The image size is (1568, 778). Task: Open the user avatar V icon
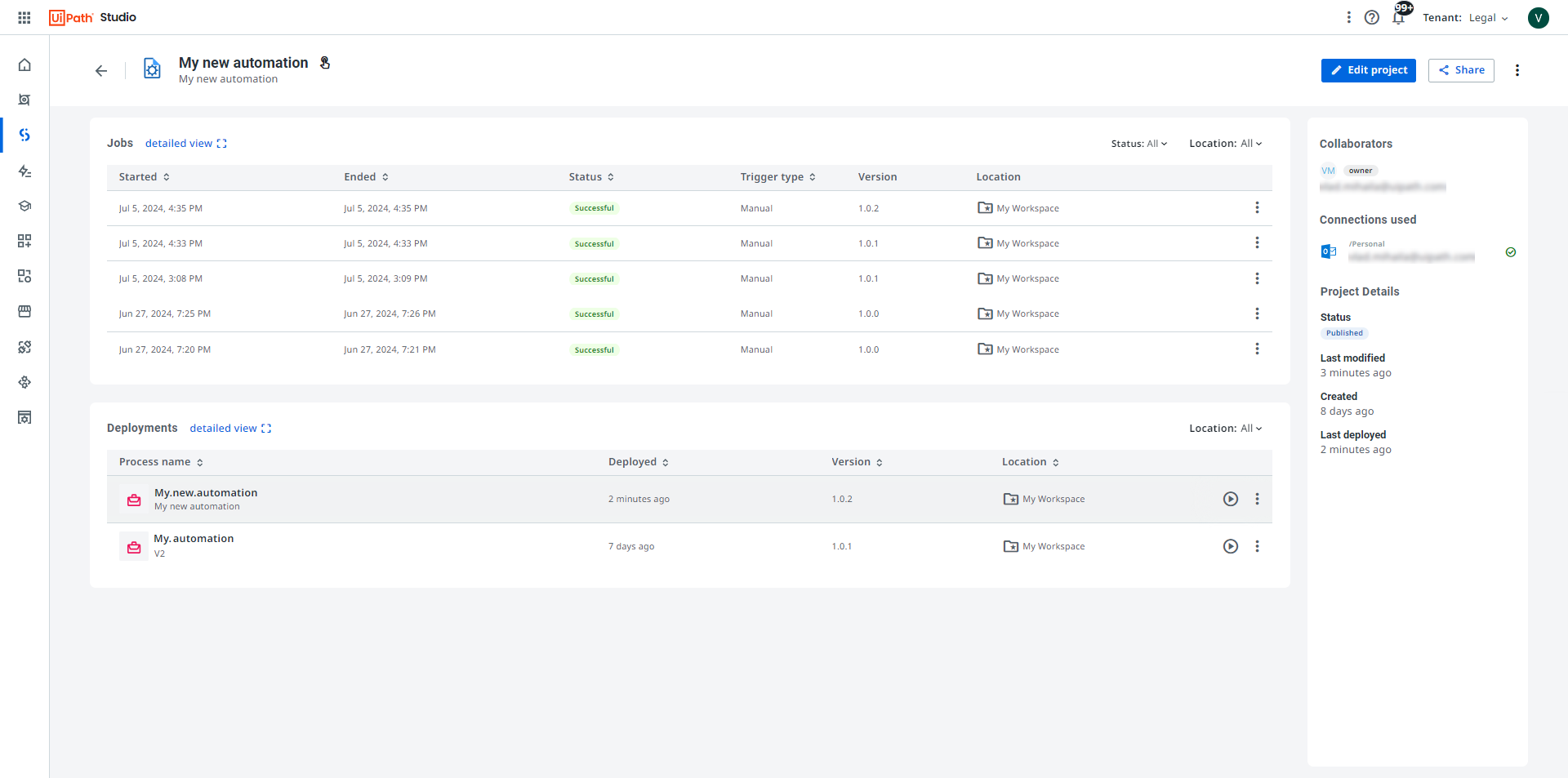1538,17
